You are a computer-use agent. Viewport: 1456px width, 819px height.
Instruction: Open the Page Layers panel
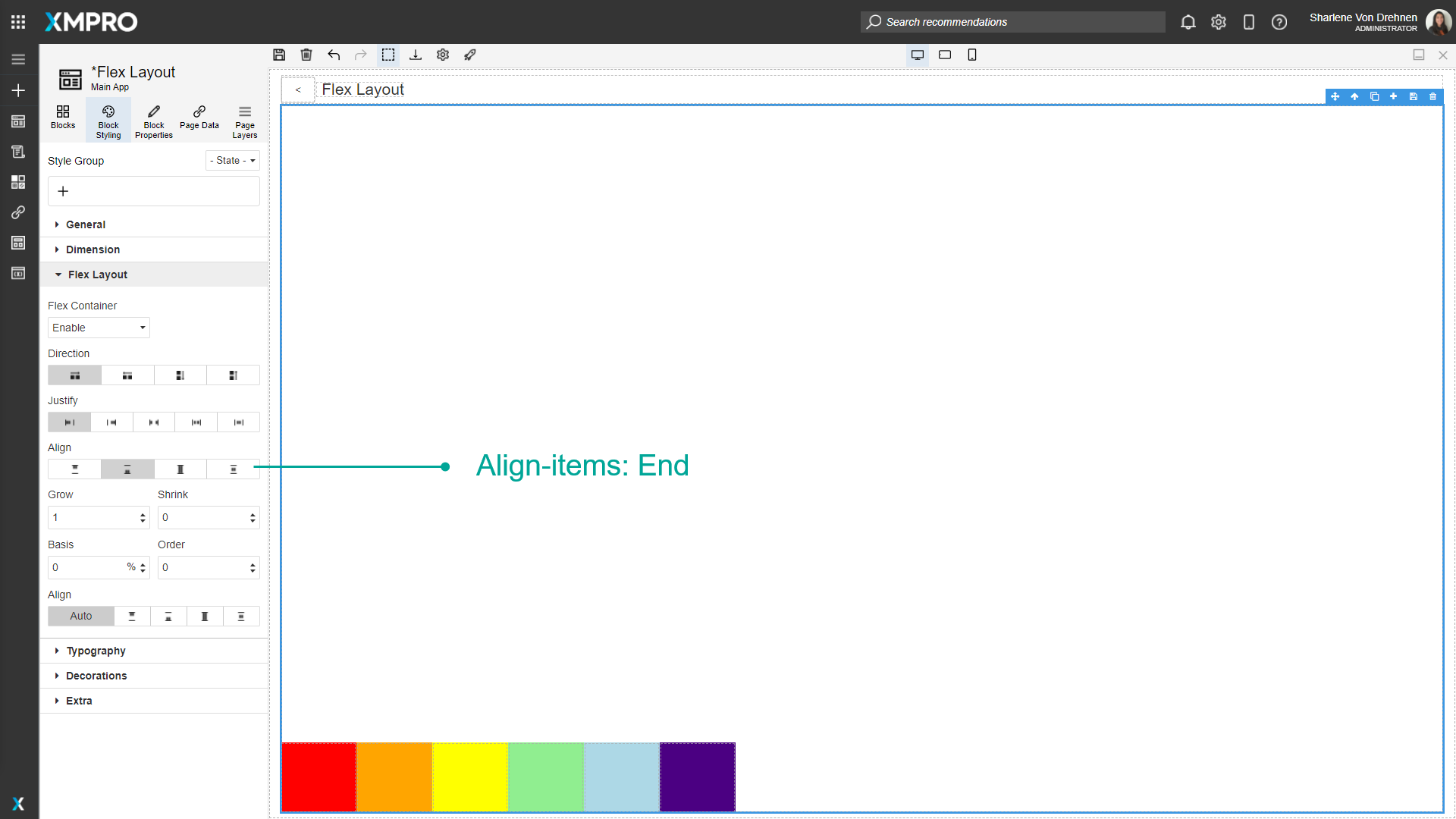pos(244,120)
